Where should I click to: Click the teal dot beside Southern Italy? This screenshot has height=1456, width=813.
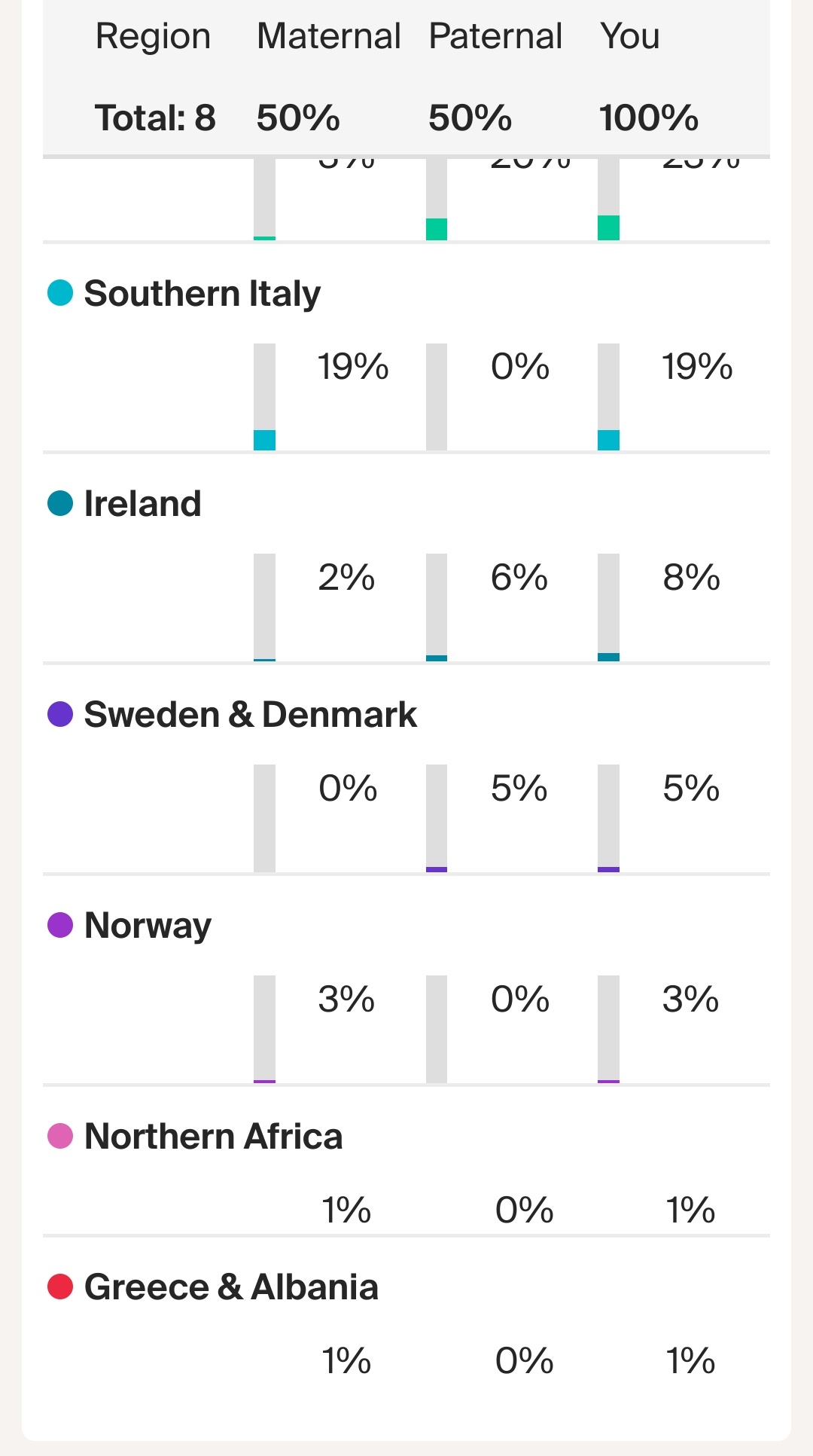60,293
